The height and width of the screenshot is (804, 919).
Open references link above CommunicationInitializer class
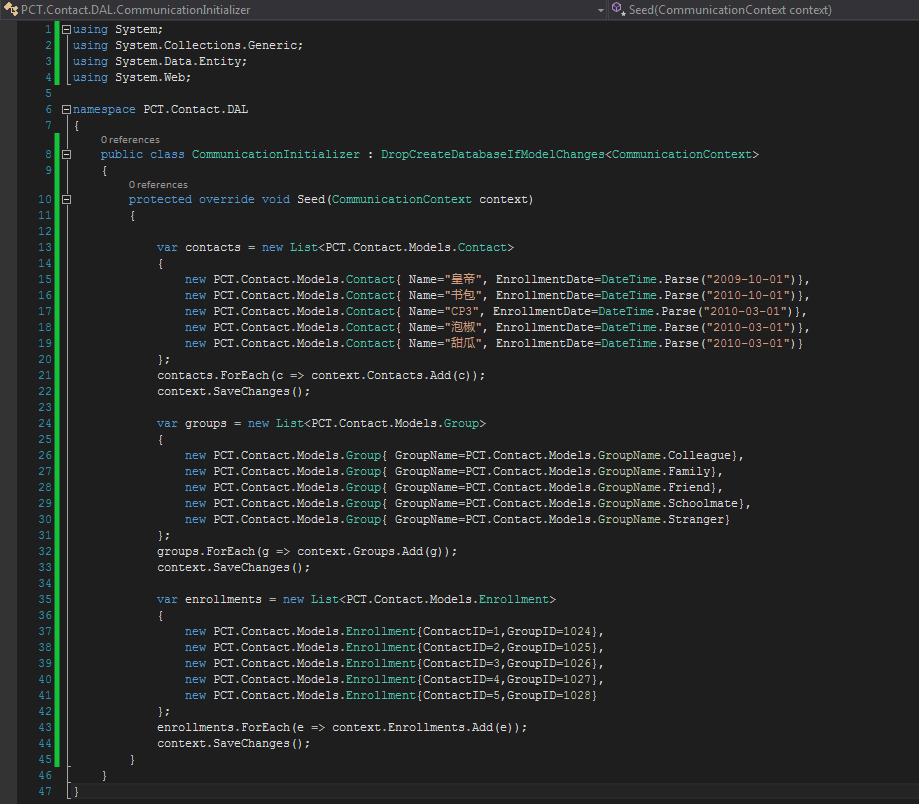pos(130,140)
